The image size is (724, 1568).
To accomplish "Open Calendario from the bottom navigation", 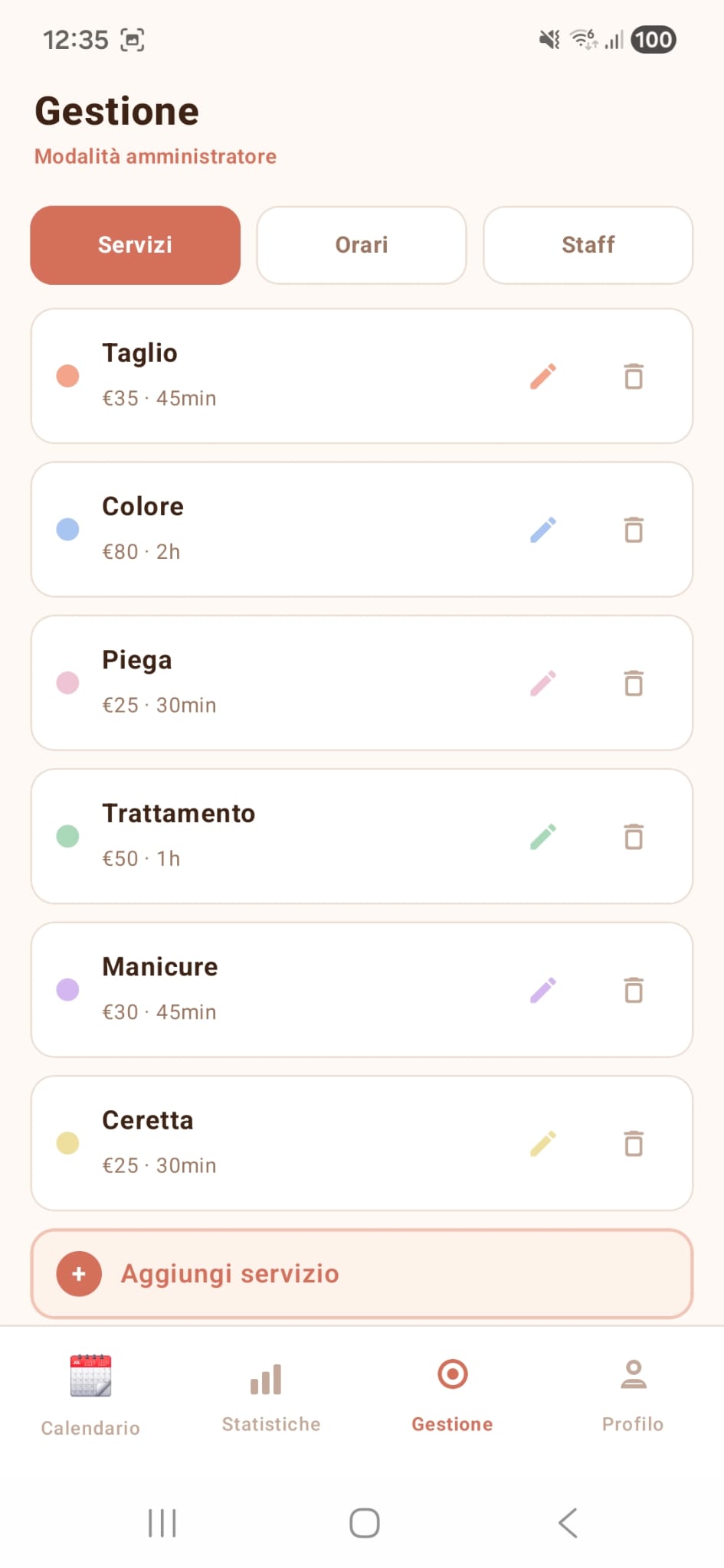I will (x=90, y=1395).
